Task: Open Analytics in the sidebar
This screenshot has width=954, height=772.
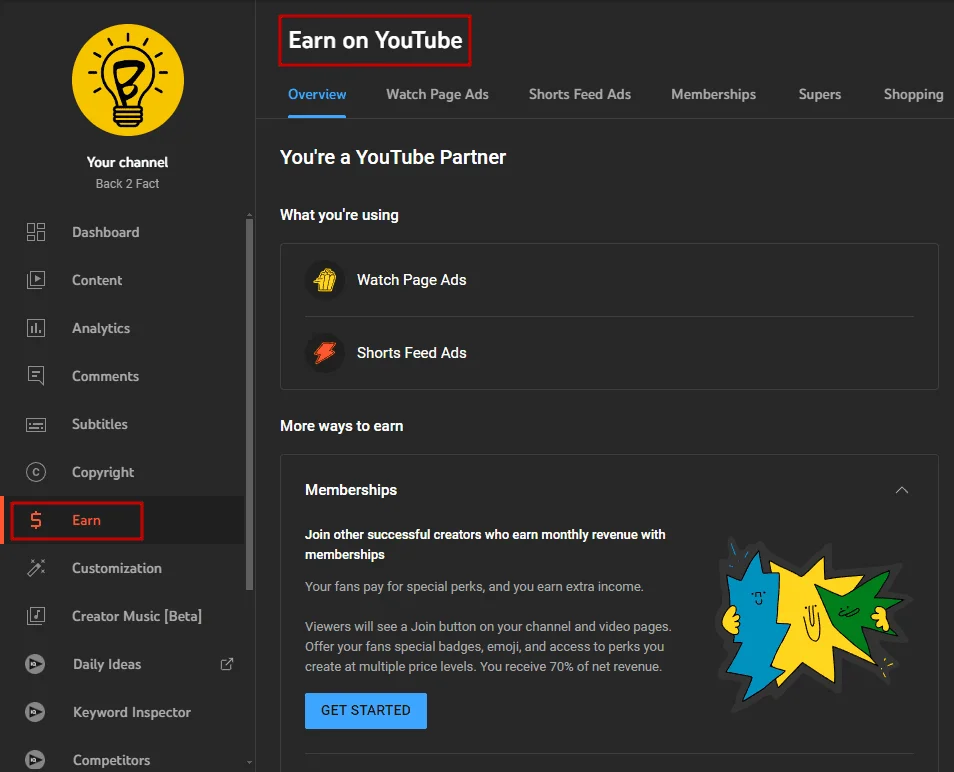Action: [101, 329]
